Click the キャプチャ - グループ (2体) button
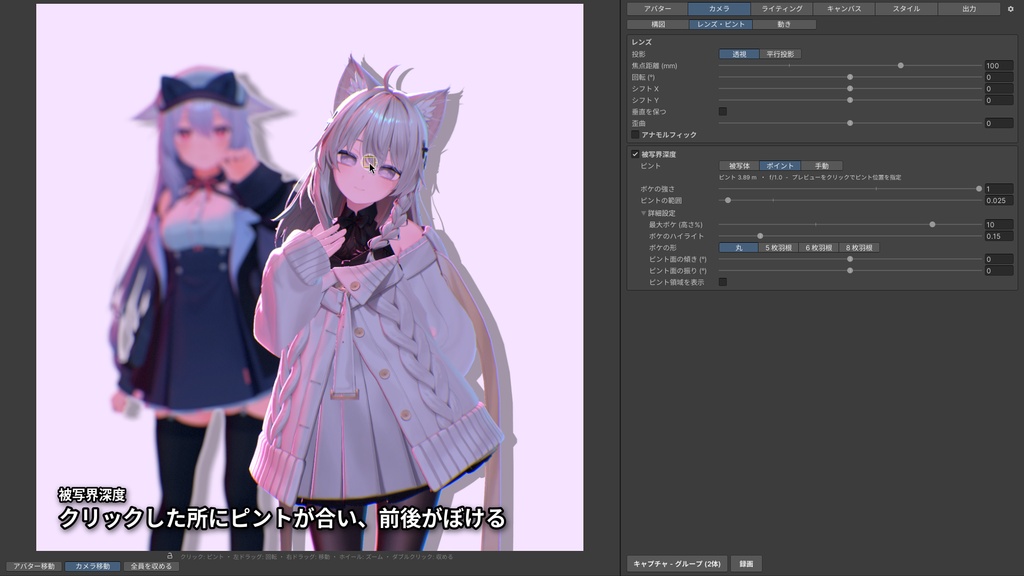 [x=677, y=564]
